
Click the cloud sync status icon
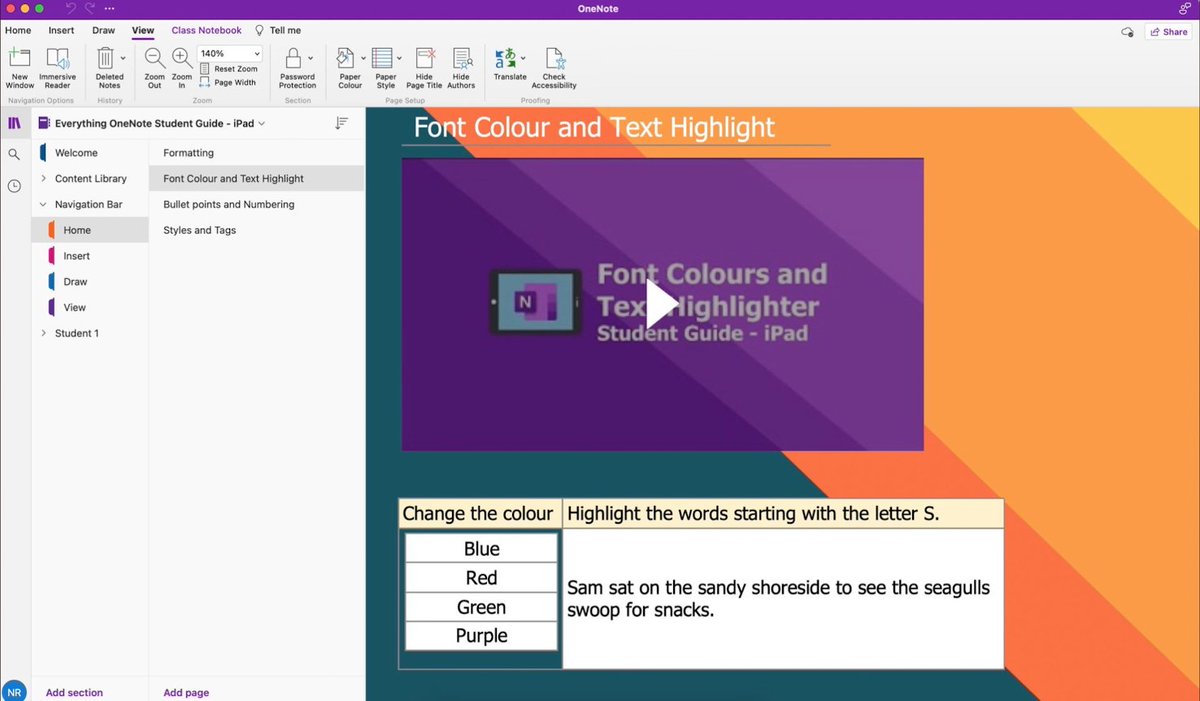click(x=1128, y=32)
